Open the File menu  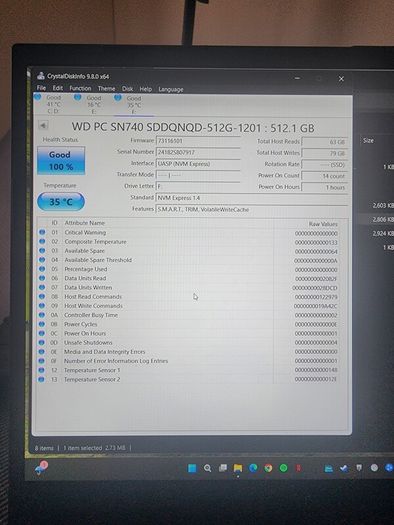point(41,88)
